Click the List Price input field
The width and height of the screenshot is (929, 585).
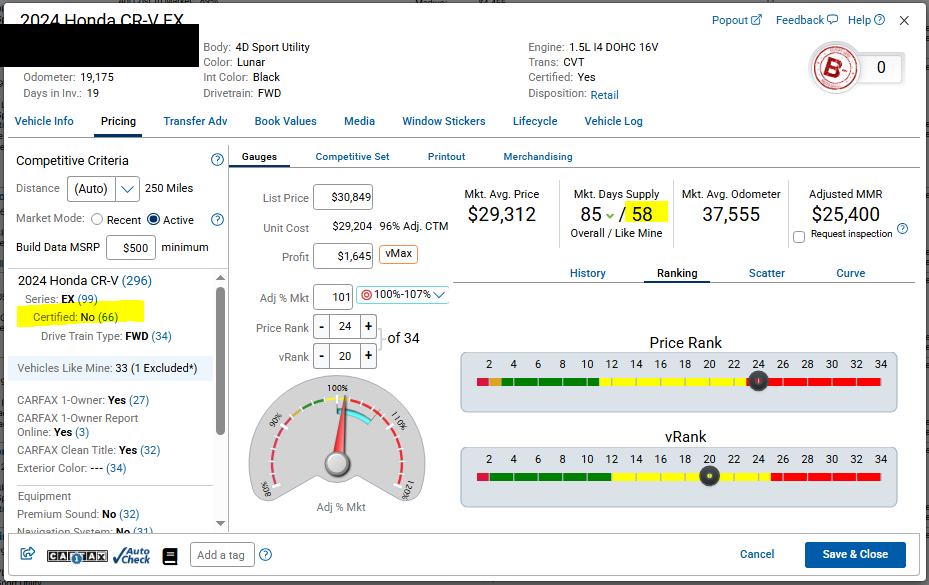(x=343, y=197)
